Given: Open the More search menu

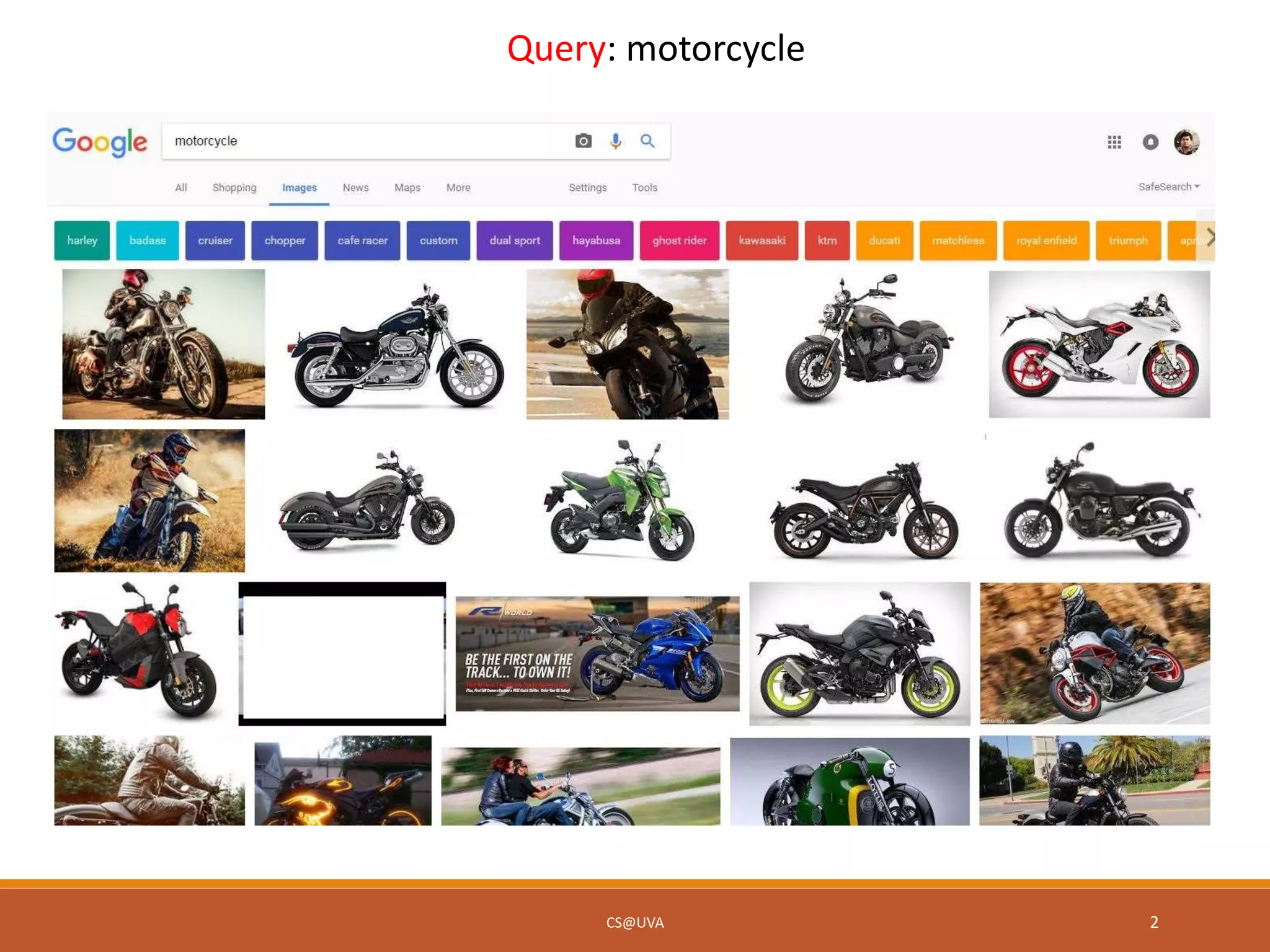Looking at the screenshot, I should [x=458, y=188].
